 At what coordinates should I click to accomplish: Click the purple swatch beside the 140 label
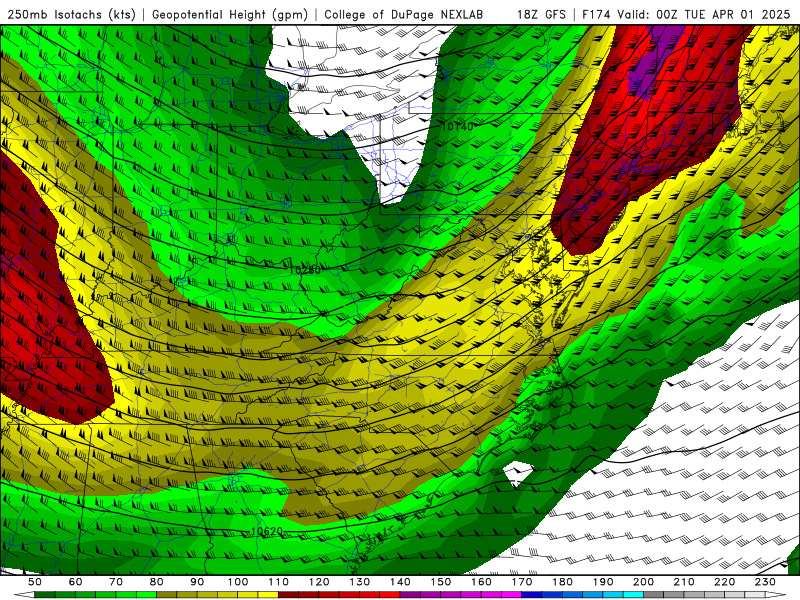point(410,595)
